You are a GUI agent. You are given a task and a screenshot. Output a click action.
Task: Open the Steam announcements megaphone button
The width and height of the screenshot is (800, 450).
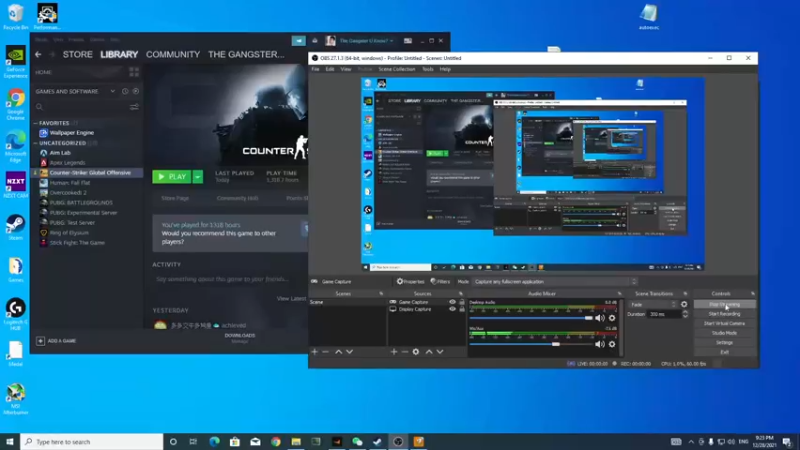298,40
